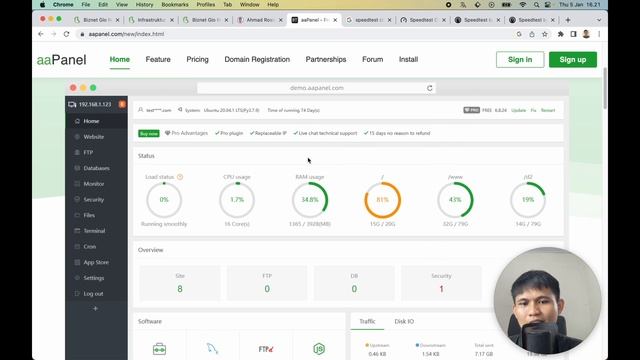The width and height of the screenshot is (640, 360).
Task: Click the demo.aapanel.com address field
Action: (x=316, y=88)
